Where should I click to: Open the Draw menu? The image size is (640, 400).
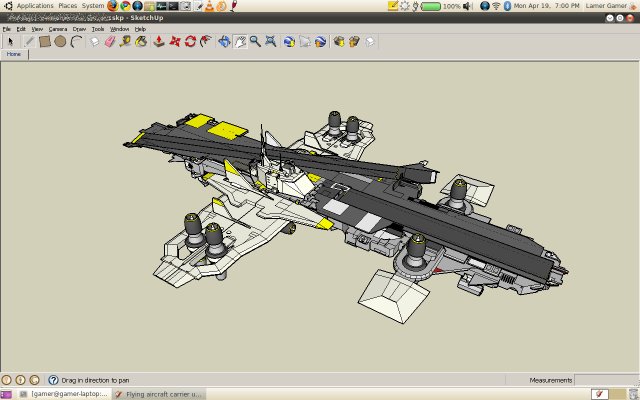pos(79,29)
